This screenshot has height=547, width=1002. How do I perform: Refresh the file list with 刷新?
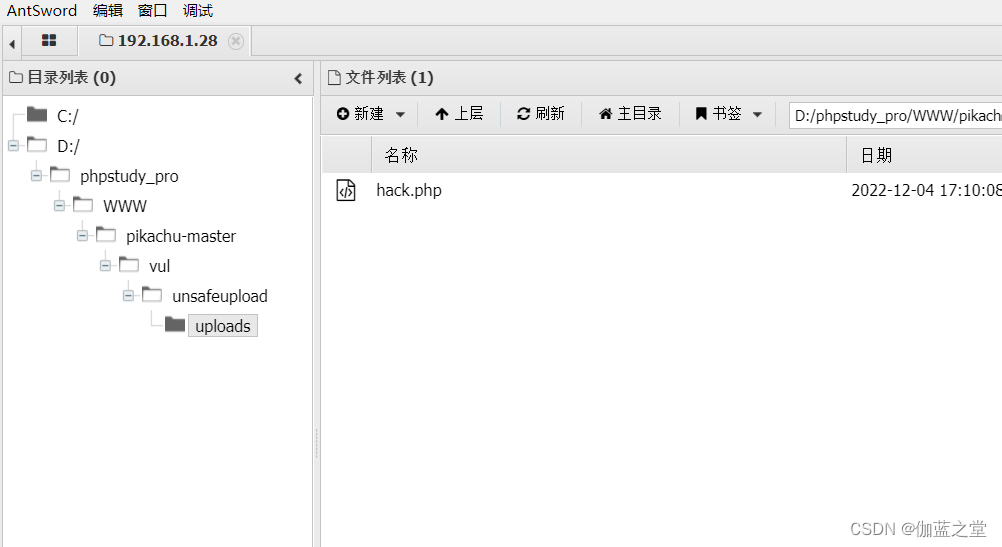click(x=541, y=114)
